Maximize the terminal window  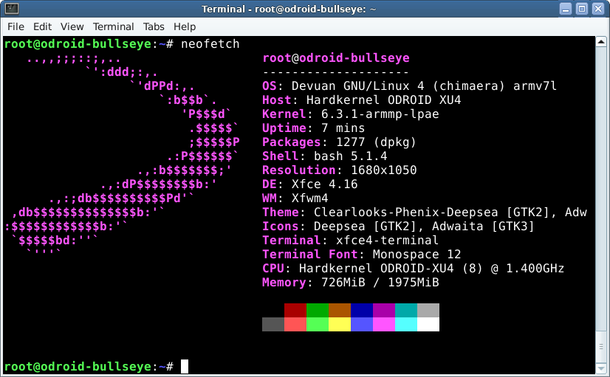pos(582,9)
